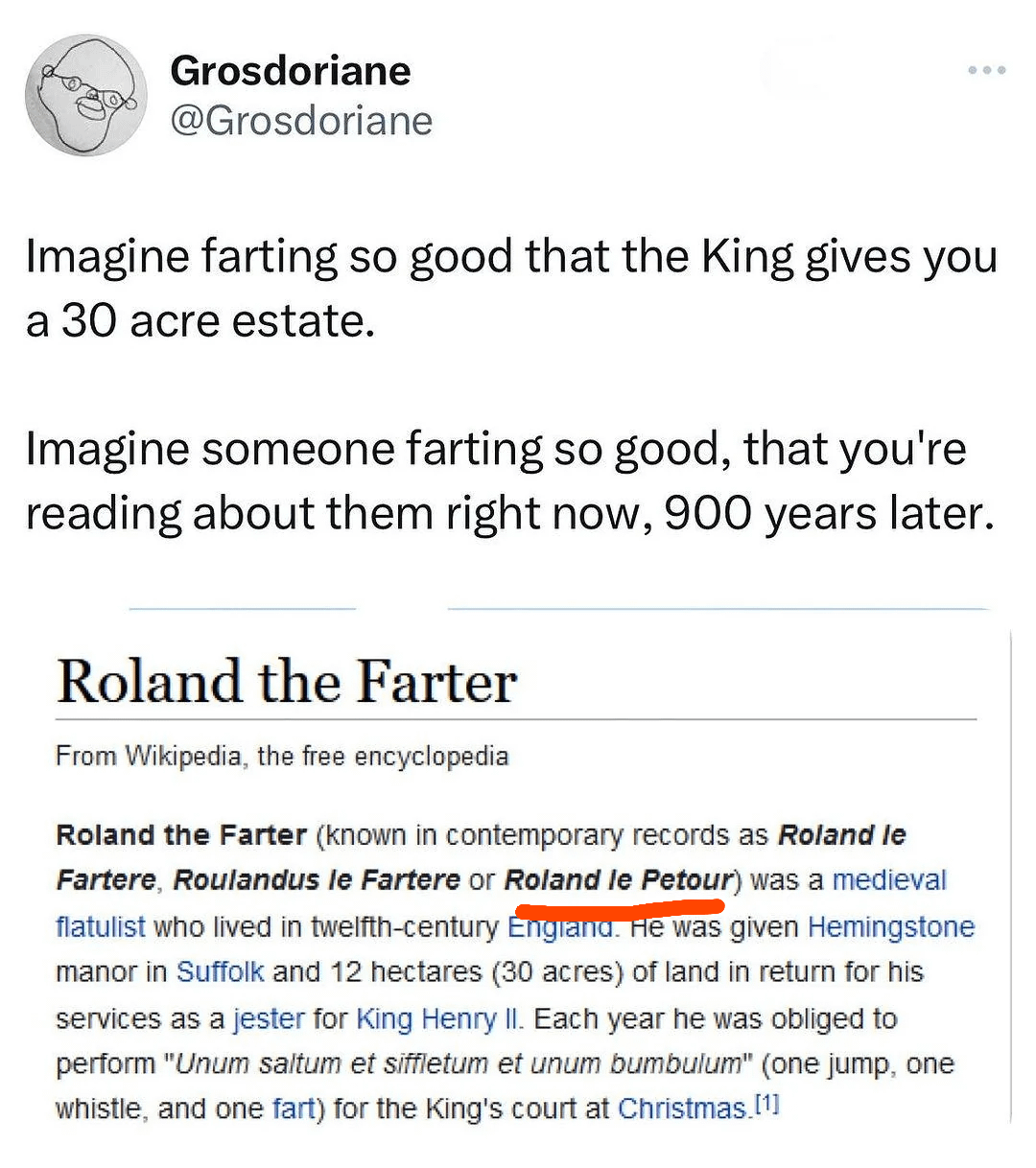This screenshot has height=1168, width=1036.
Task: Follow the medieval link in the article
Action: pos(889,880)
